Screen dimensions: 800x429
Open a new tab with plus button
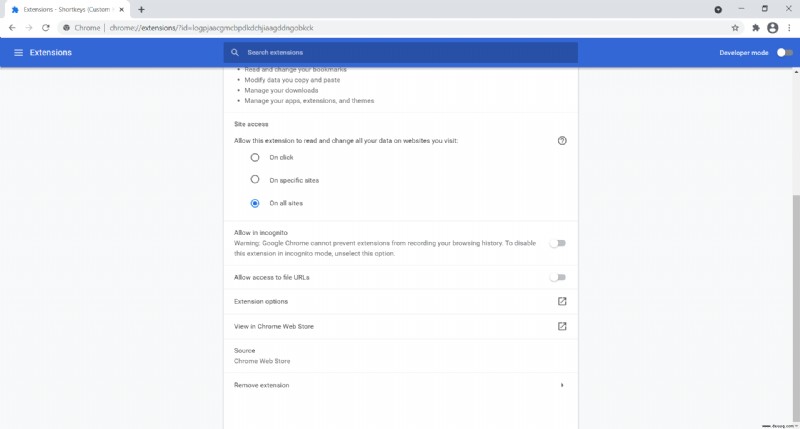click(141, 9)
